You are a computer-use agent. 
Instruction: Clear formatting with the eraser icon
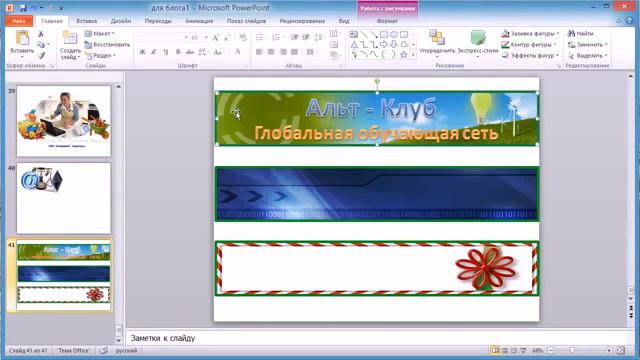(x=243, y=38)
